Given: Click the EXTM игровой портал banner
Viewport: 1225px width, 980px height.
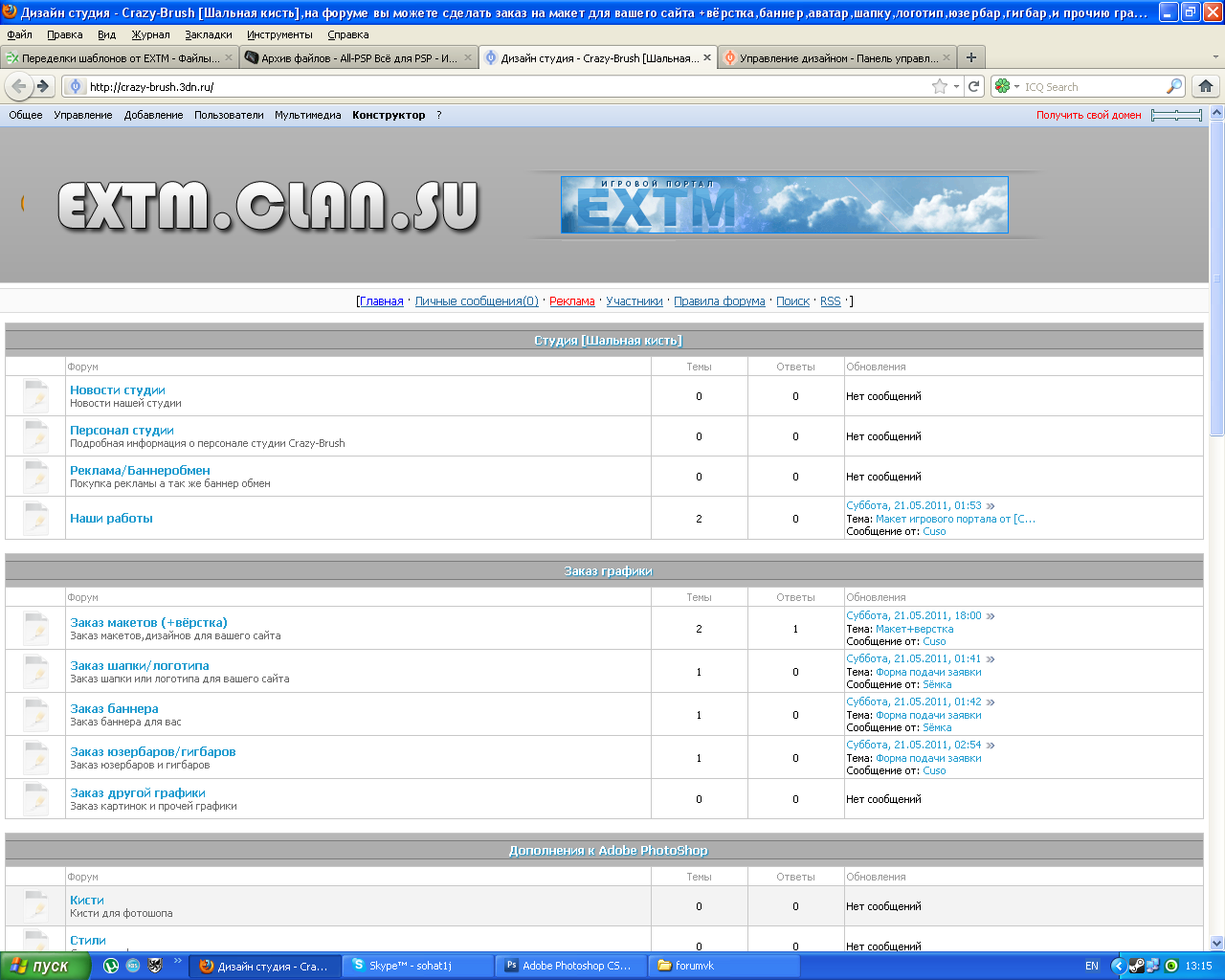Looking at the screenshot, I should click(784, 205).
